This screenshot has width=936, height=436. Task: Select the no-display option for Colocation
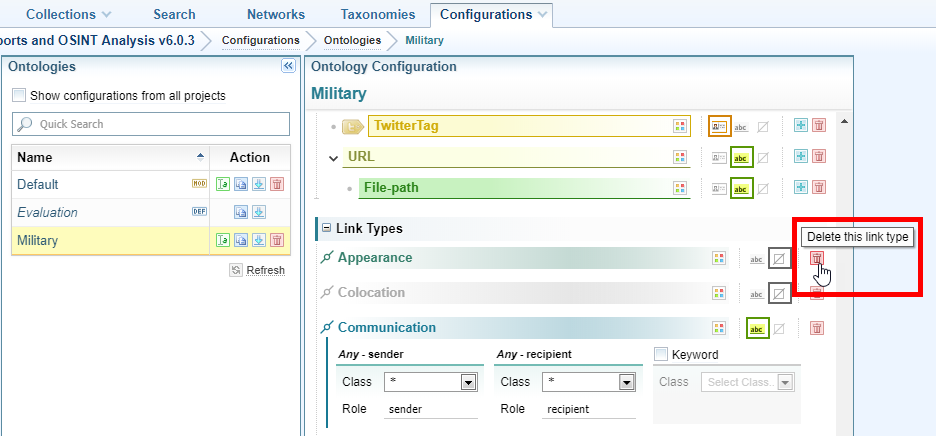pos(779,293)
